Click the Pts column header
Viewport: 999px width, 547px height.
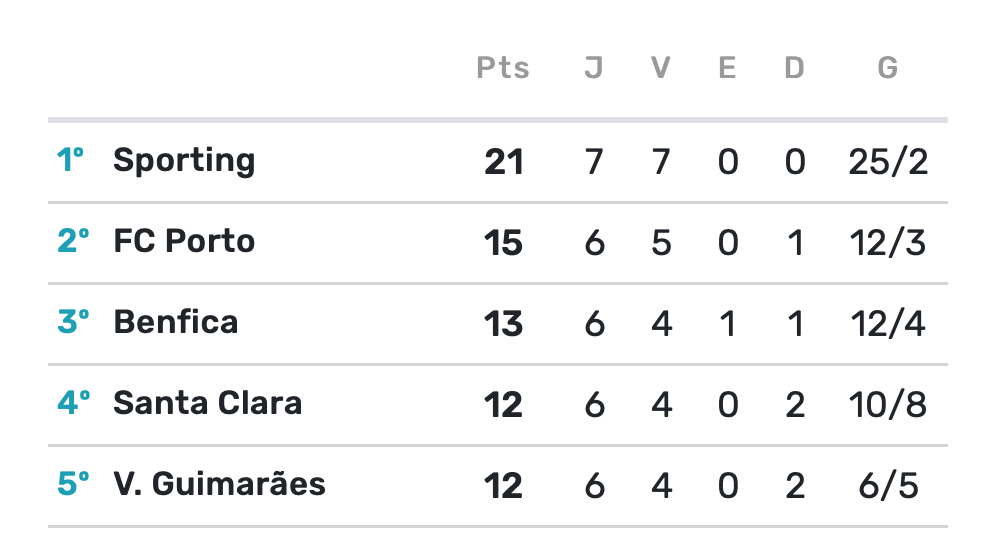tap(503, 68)
